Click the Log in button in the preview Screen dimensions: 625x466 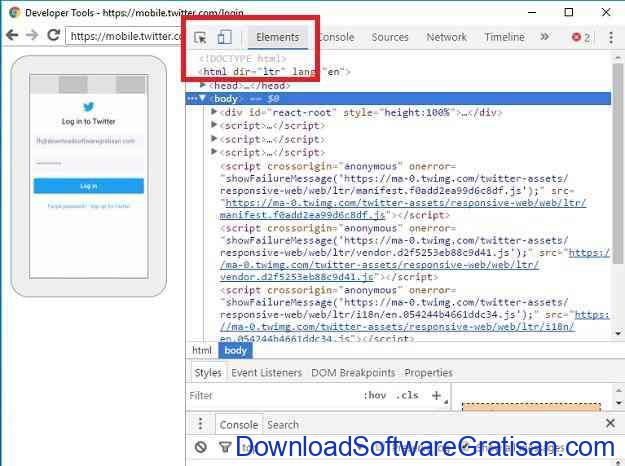pyautogui.click(x=88, y=186)
